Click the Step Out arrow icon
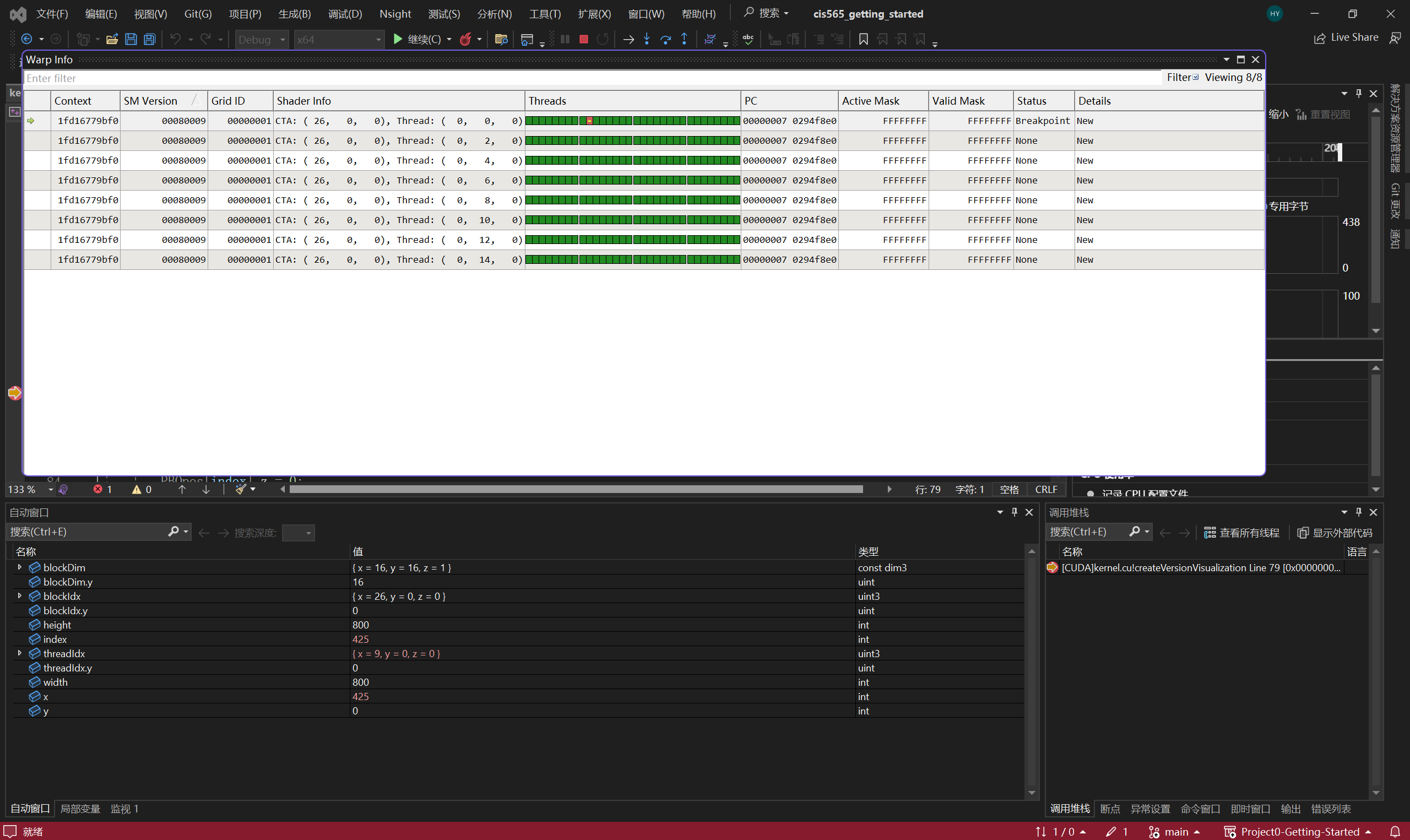This screenshot has width=1410, height=840. point(684,39)
